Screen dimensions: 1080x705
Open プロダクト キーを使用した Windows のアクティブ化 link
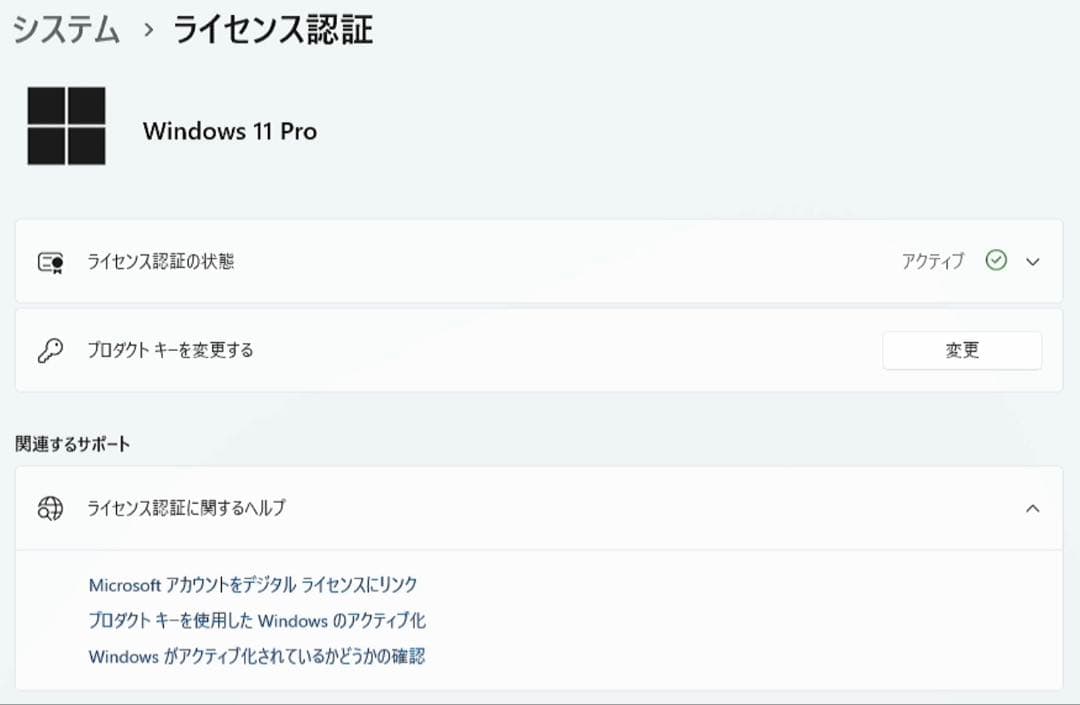(x=256, y=620)
